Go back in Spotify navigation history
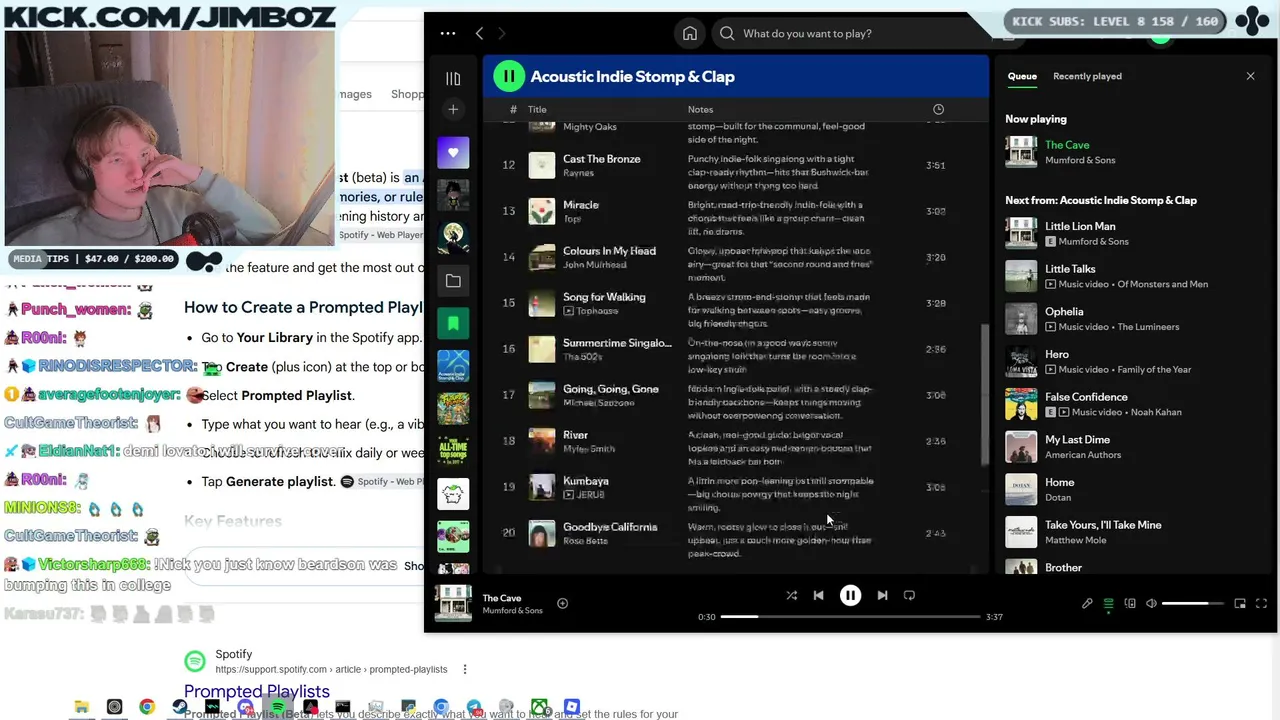This screenshot has height=720, width=1280. pyautogui.click(x=479, y=33)
